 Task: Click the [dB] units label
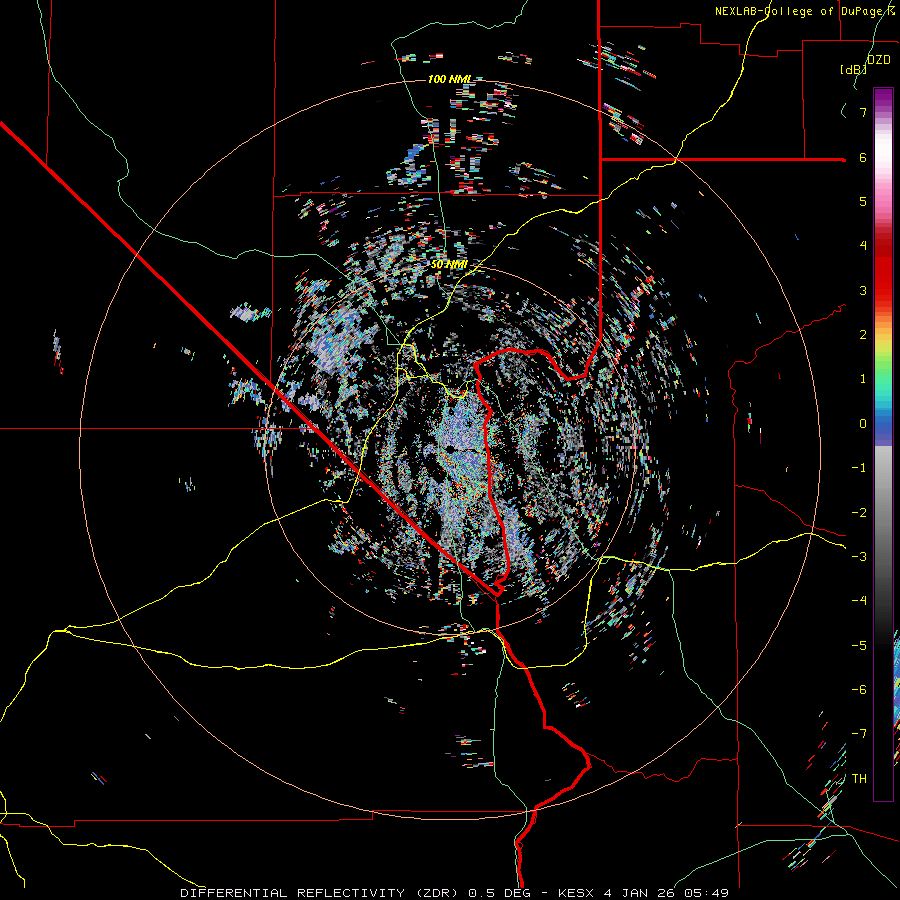(854, 69)
